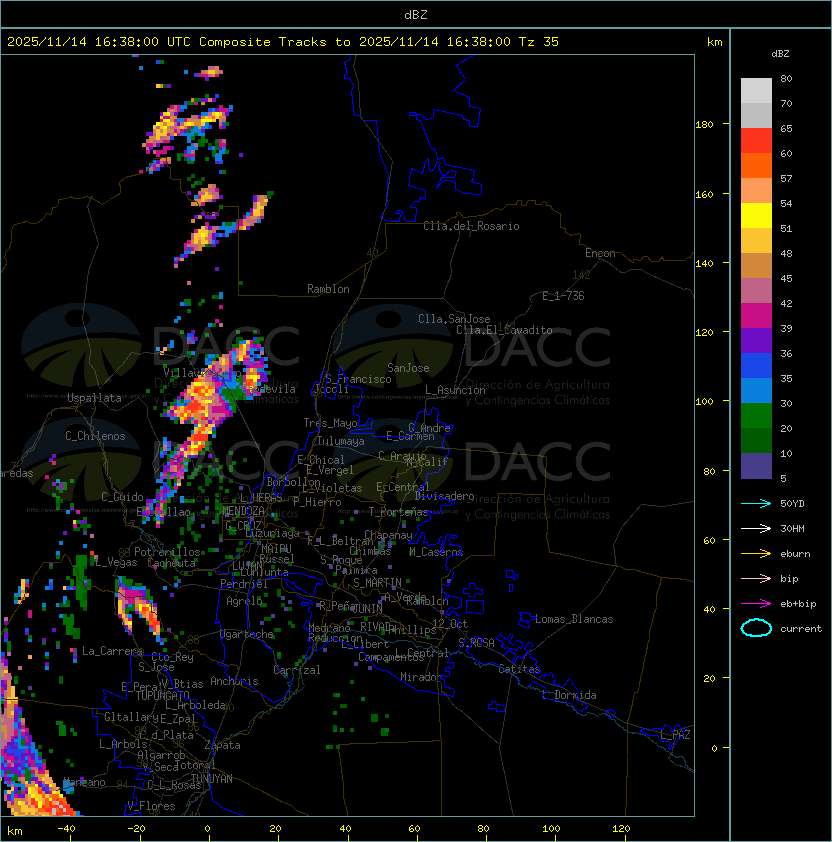Choose the purple swatch between 39 and 36

coord(756,340)
